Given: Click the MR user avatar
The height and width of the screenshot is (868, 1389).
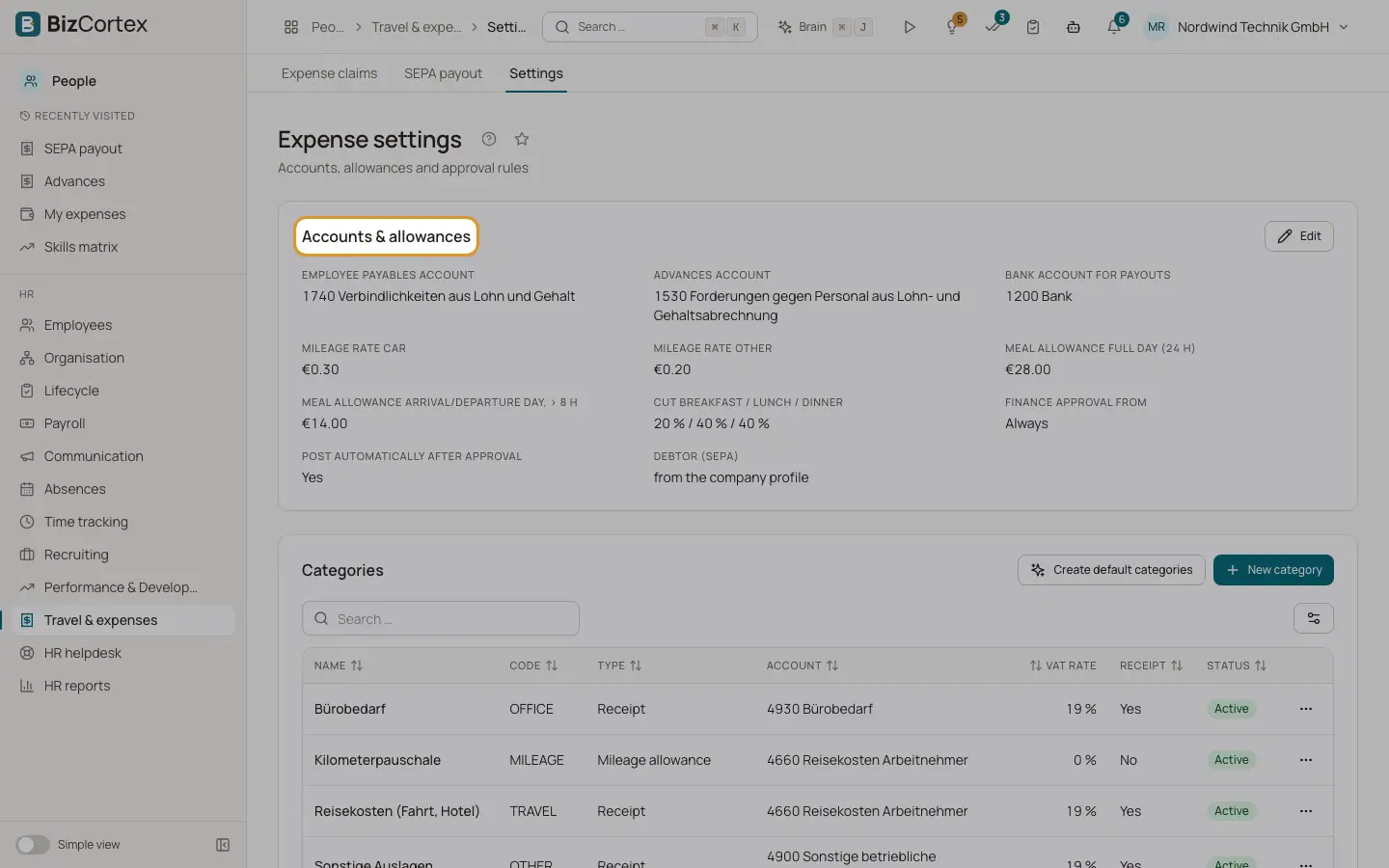Looking at the screenshot, I should 1157,27.
